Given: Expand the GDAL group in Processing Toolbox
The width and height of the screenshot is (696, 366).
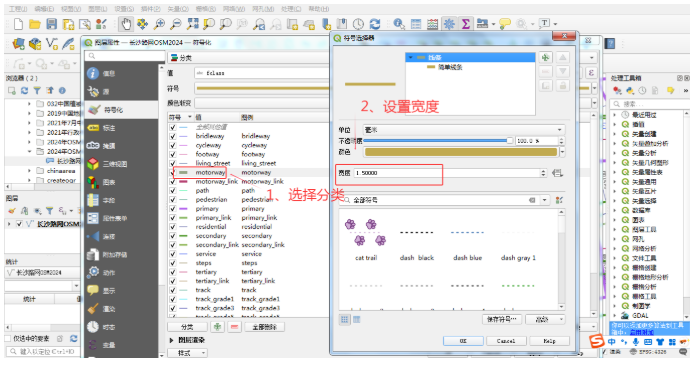Looking at the screenshot, I should pos(615,316).
